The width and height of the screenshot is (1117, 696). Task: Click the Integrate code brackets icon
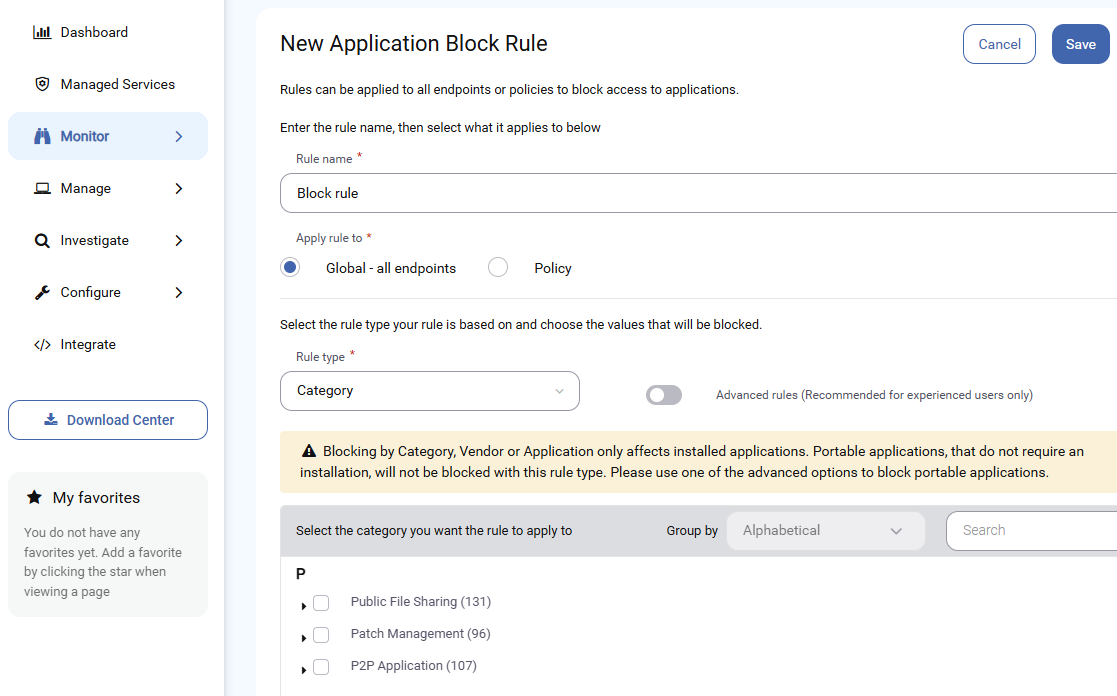pos(42,345)
